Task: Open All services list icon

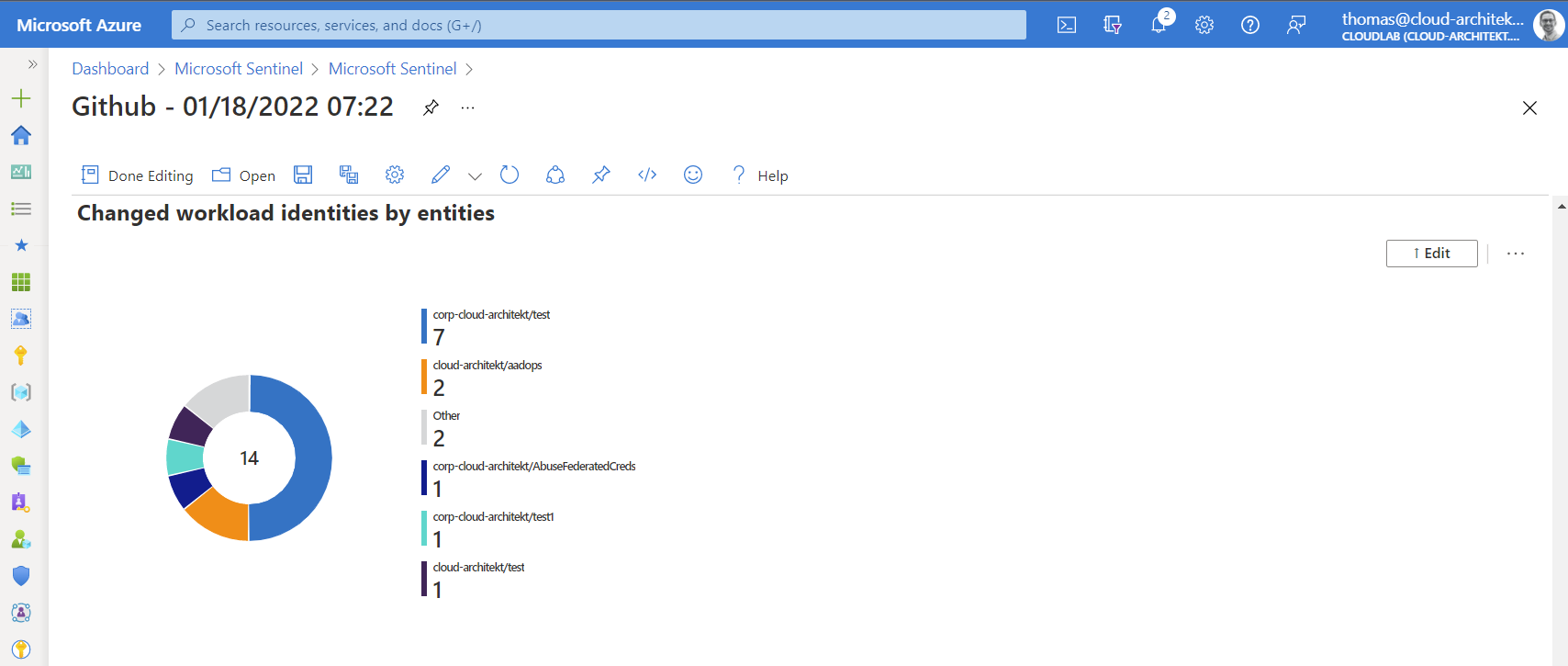Action: click(21, 209)
